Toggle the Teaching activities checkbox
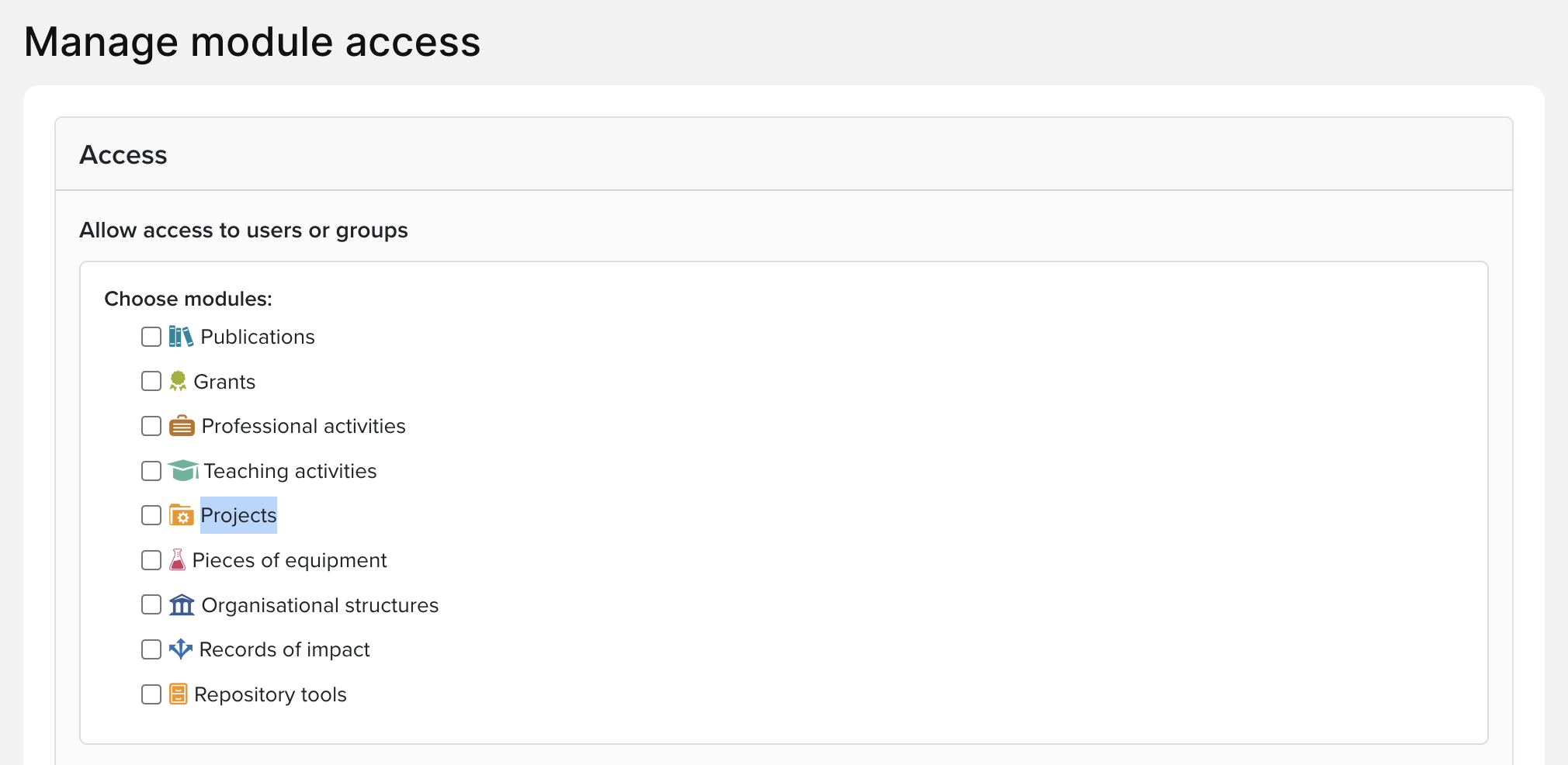The height and width of the screenshot is (765, 1568). (x=151, y=471)
